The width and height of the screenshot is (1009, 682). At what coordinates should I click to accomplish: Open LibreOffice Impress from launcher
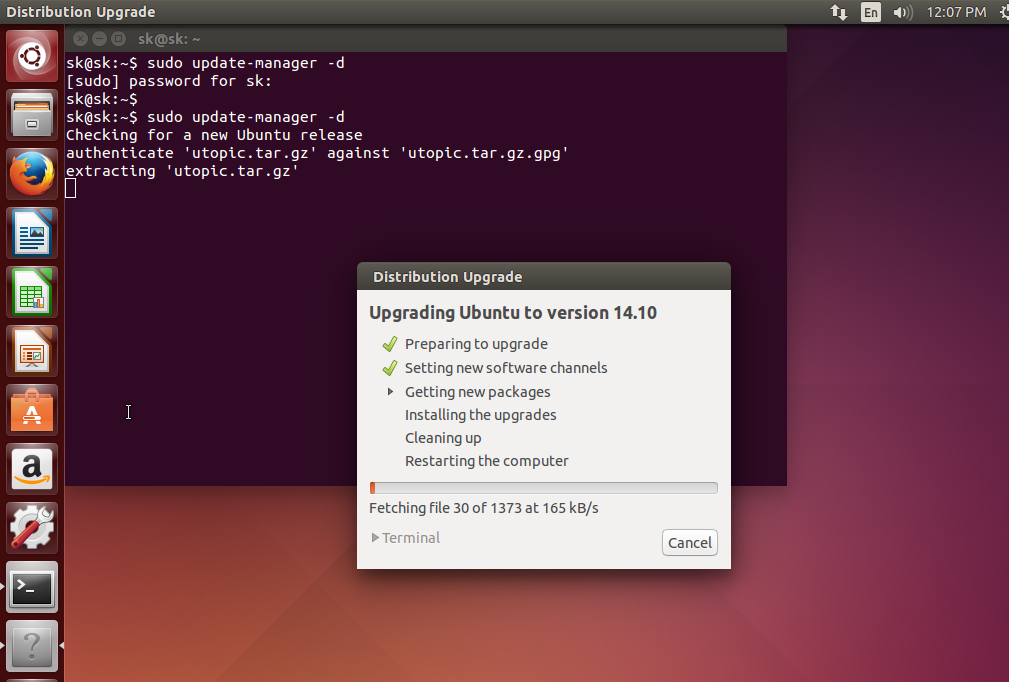[x=32, y=351]
